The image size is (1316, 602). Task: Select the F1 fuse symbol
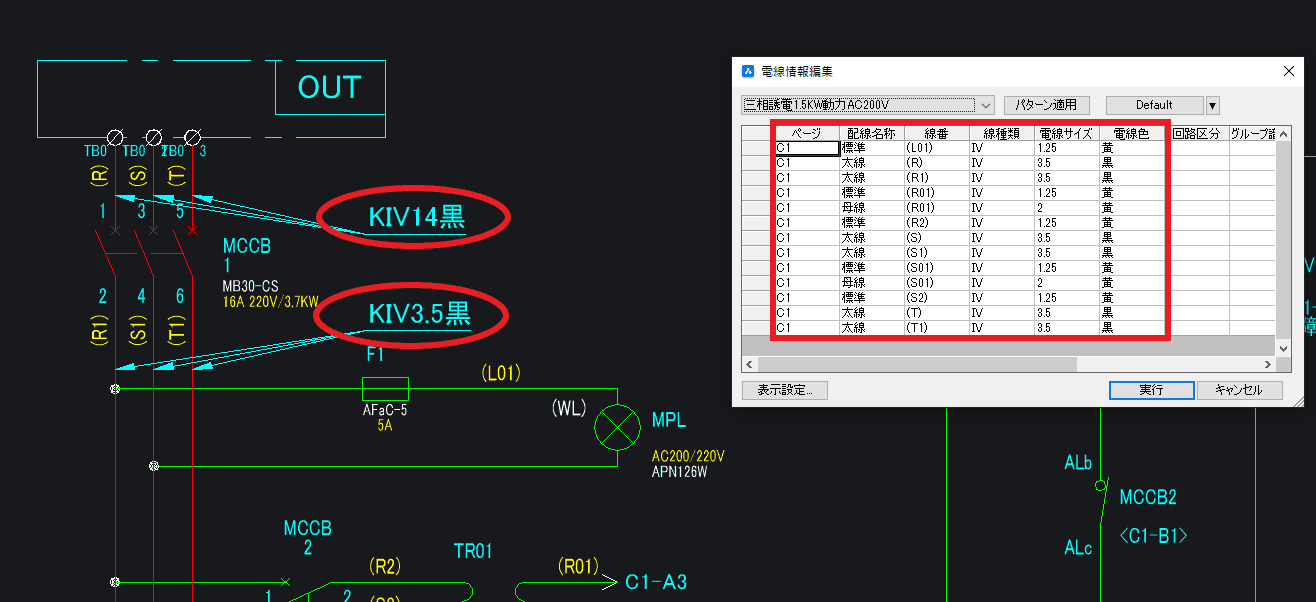384,389
